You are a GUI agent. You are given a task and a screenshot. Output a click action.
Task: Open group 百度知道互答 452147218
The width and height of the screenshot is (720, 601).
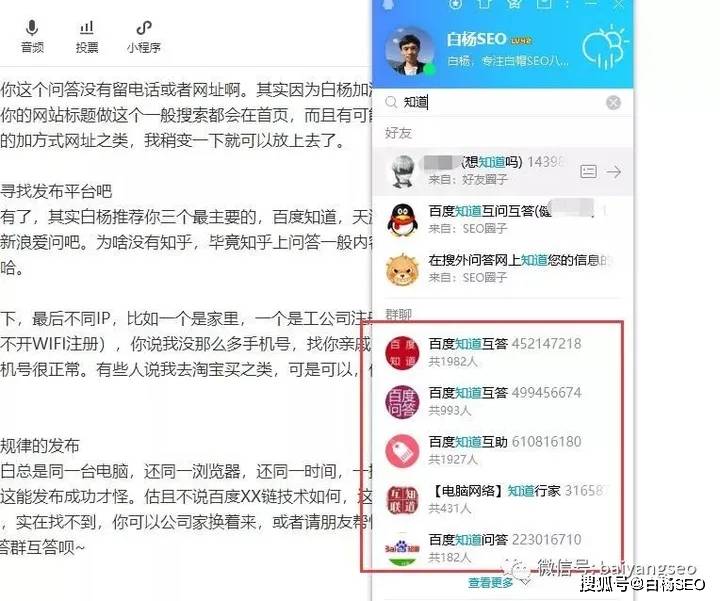503,352
